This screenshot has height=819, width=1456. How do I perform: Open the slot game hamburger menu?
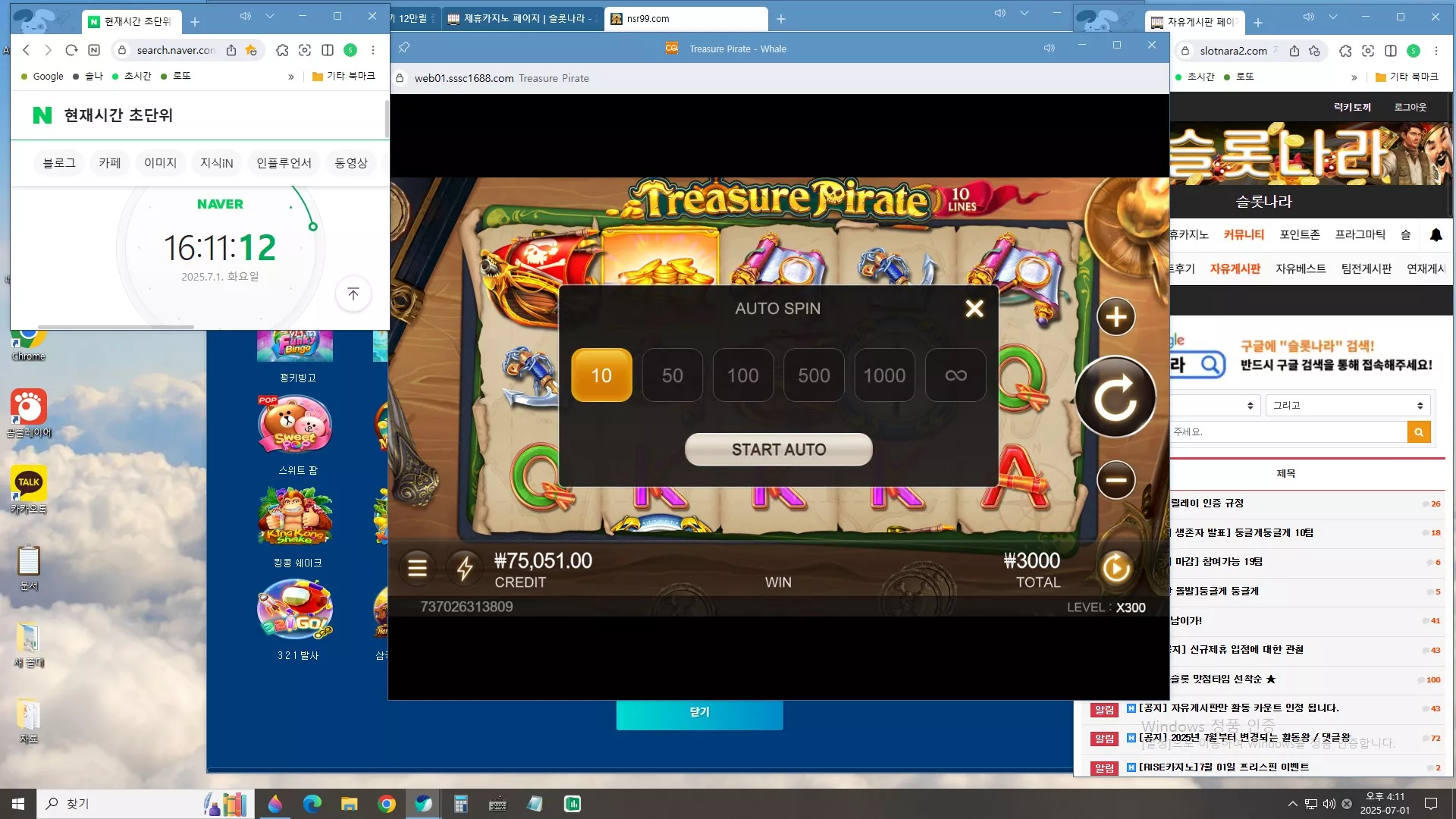418,568
